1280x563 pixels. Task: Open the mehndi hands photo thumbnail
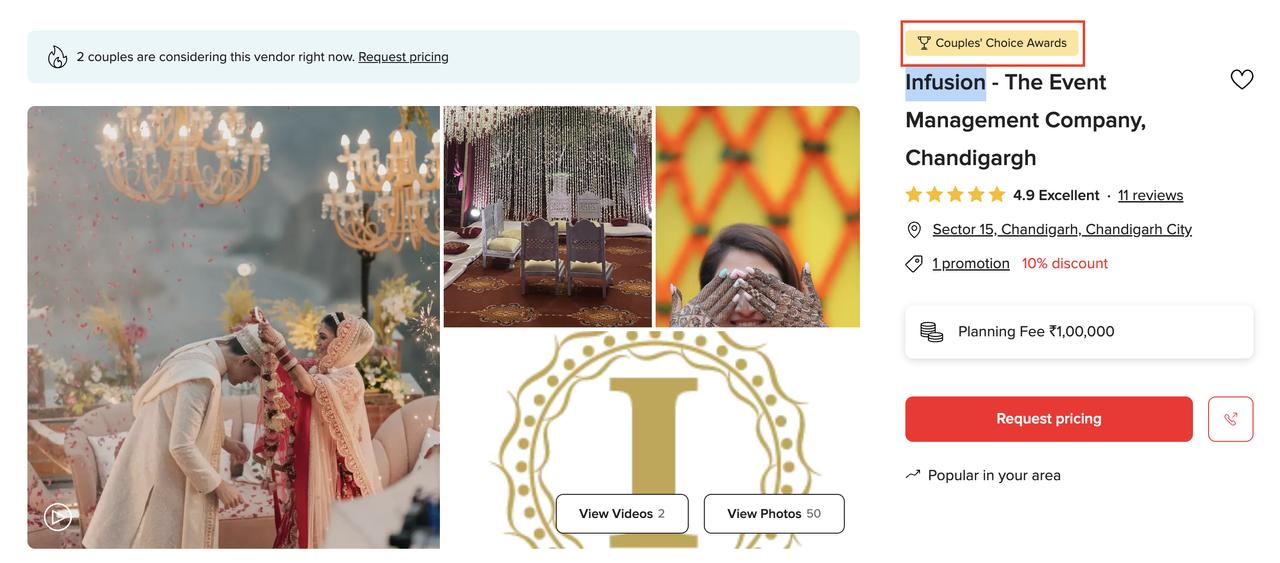(758, 217)
